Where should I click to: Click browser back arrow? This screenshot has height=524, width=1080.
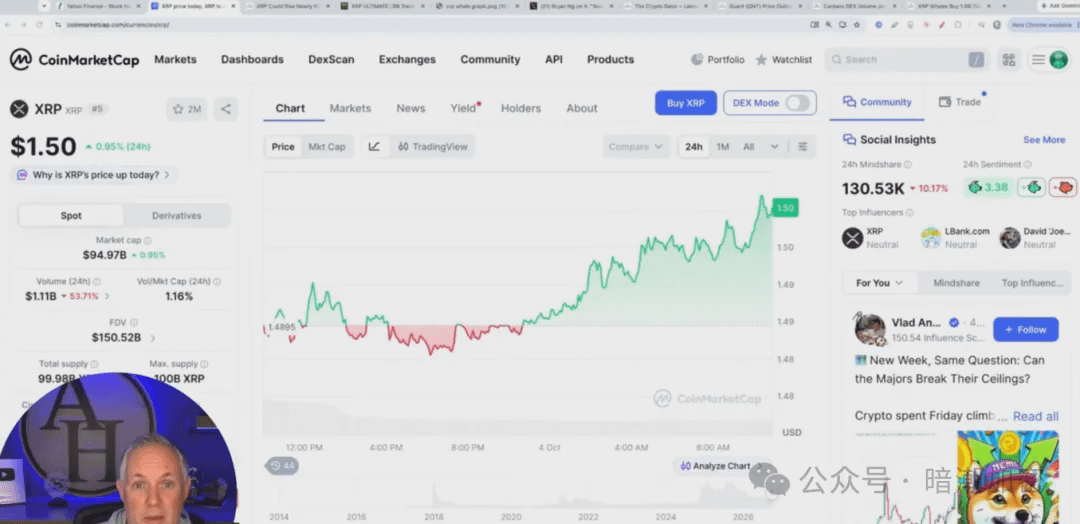pyautogui.click(x=8, y=24)
